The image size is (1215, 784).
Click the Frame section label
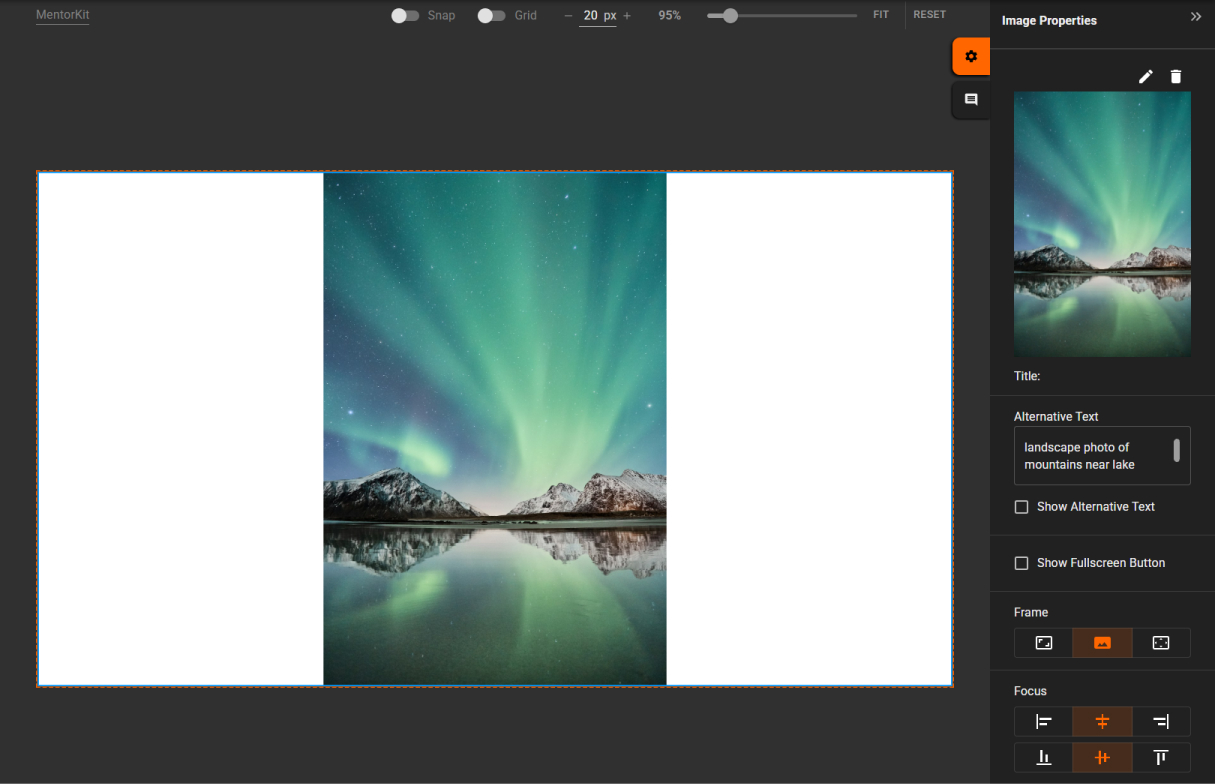point(1031,612)
